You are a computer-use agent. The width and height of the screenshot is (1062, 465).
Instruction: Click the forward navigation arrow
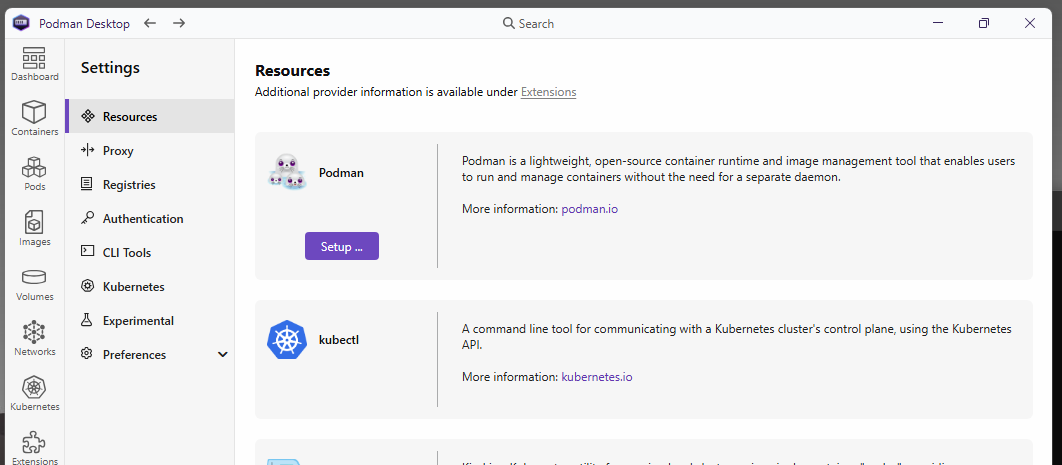179,23
